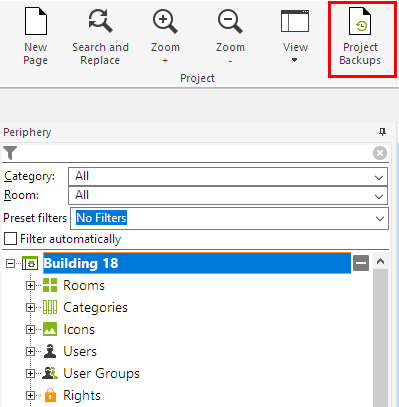Image resolution: width=399 pixels, height=407 pixels.
Task: Open Search and Replace tool
Action: click(x=100, y=37)
